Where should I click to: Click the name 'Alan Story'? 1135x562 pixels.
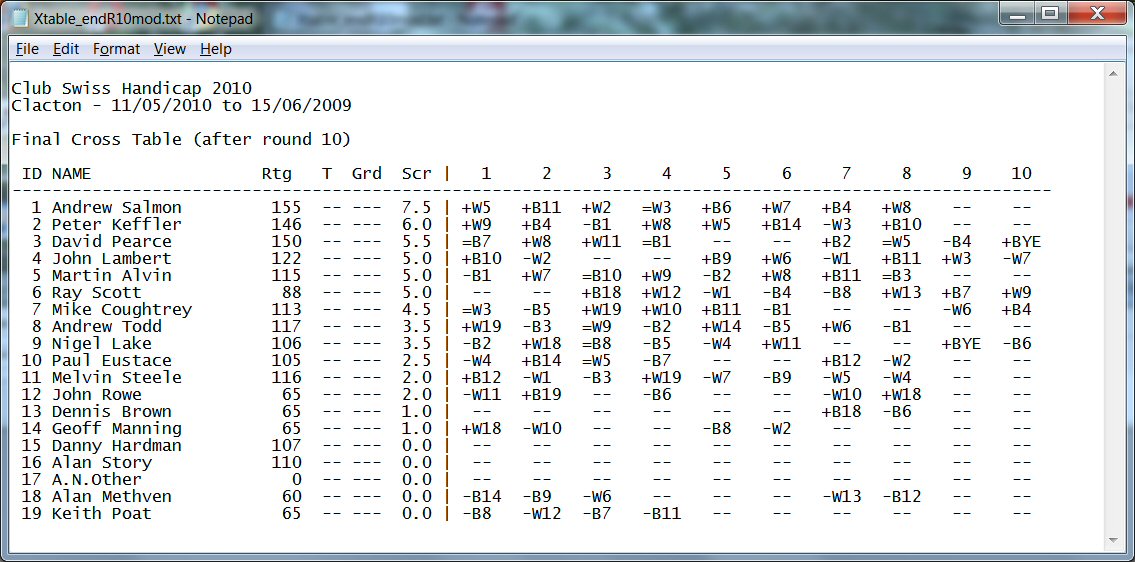pyautogui.click(x=101, y=463)
